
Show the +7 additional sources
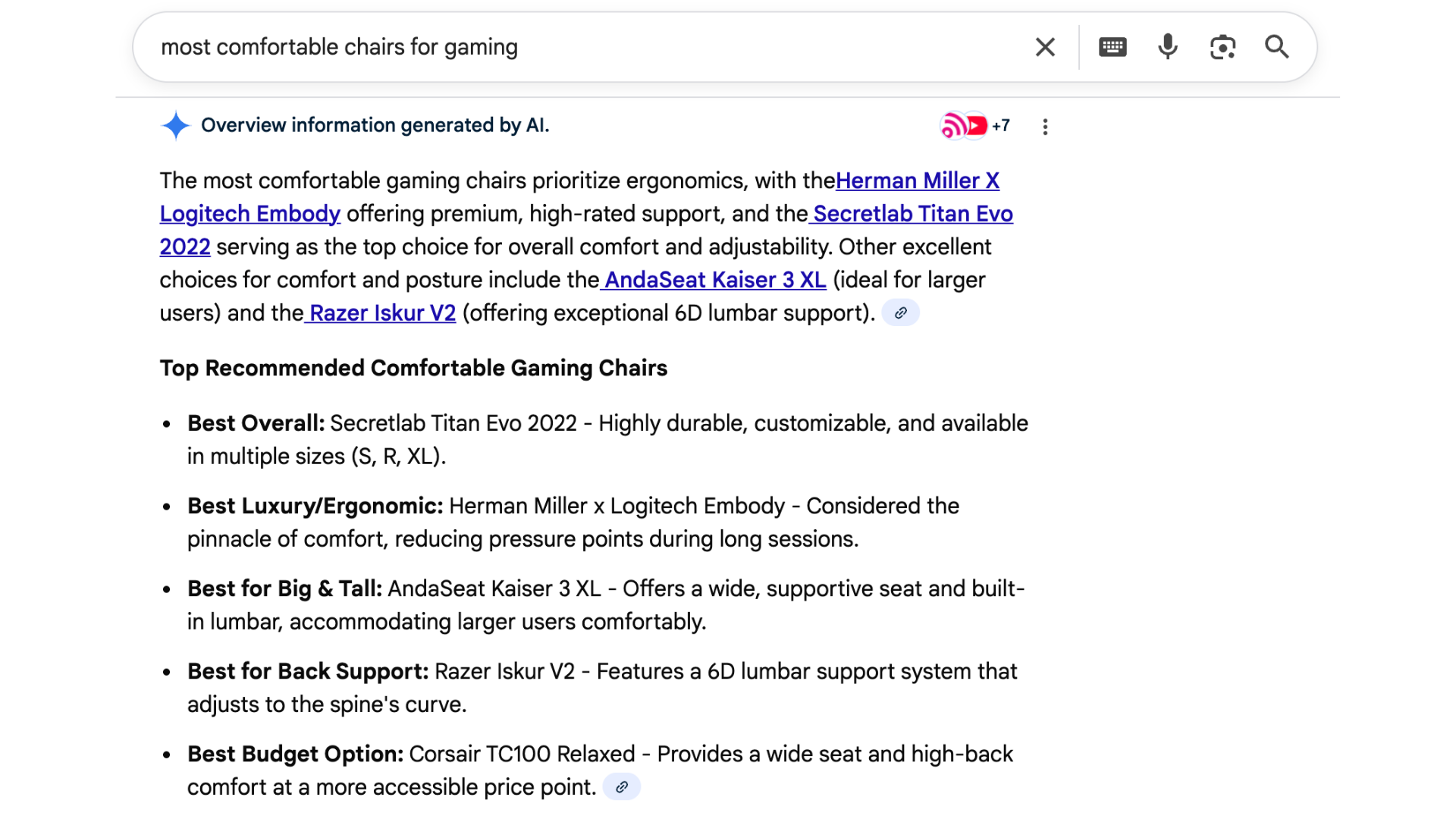[x=1001, y=126]
